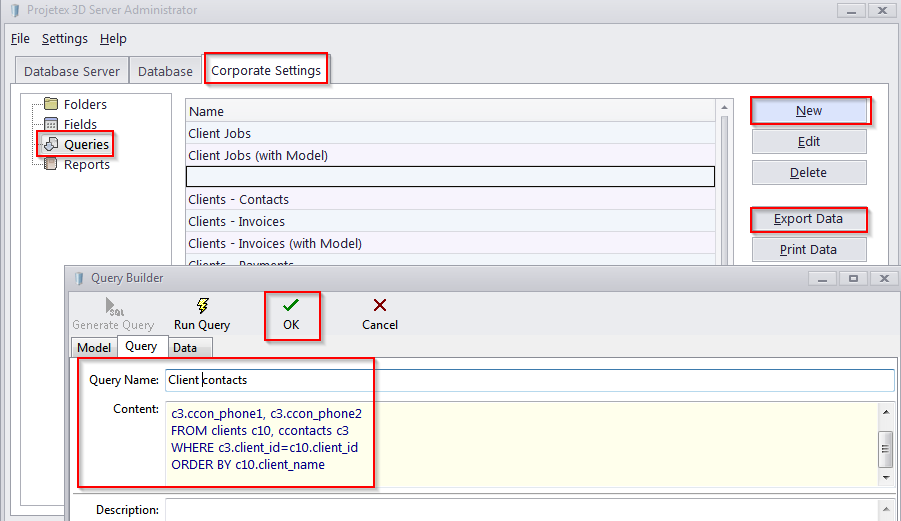Viewport: 901px width, 521px height.
Task: Open the Reports item in tree
Action: pyautogui.click(x=86, y=164)
